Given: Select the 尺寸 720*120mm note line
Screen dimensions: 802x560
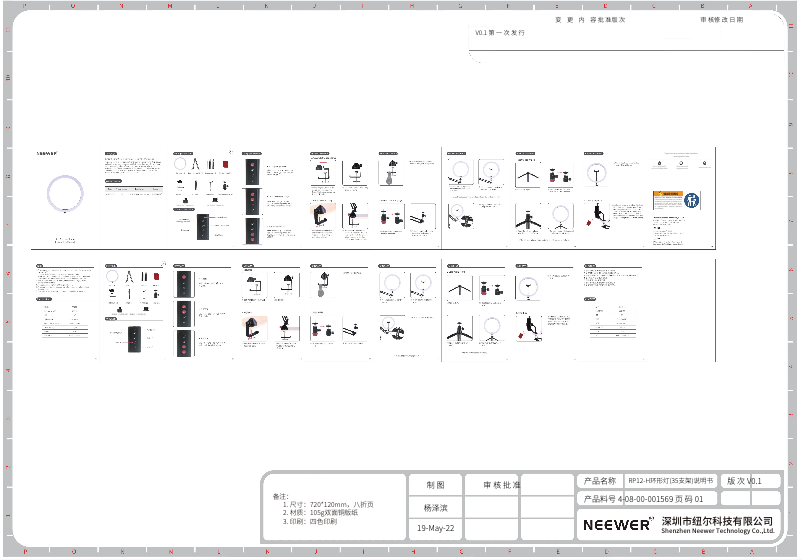Looking at the screenshot, I should 328,505.
